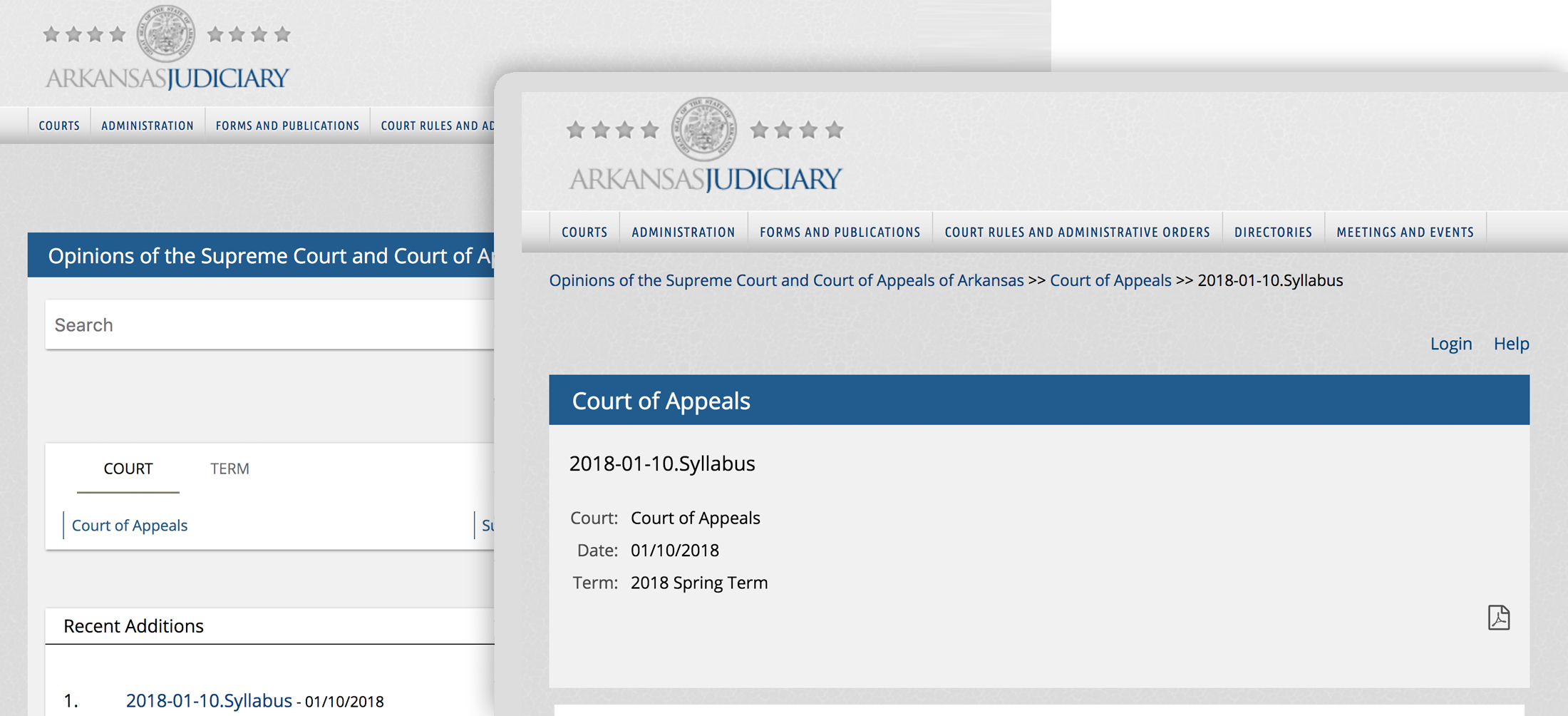Open 2018-01-10.Syllabus in Recent Additions

tap(209, 700)
